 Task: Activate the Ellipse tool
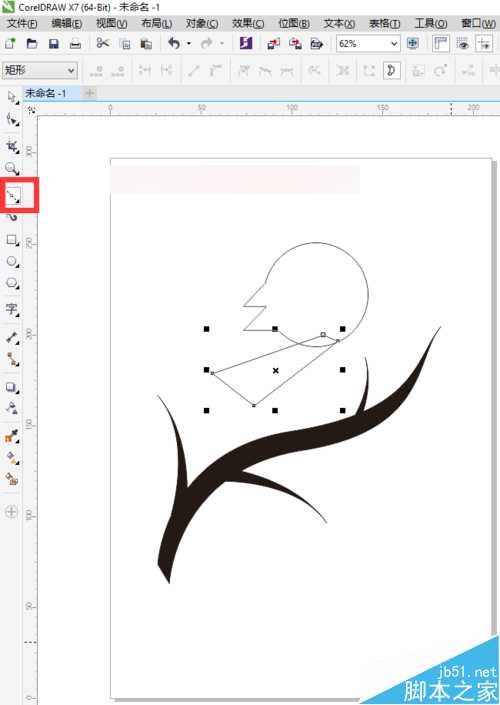12,261
